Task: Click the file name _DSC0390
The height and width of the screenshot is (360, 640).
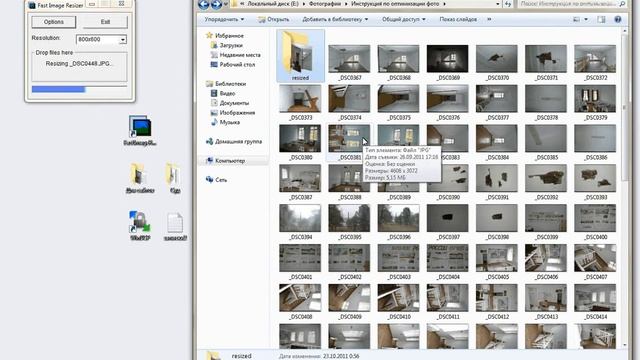Action: pos(448,198)
